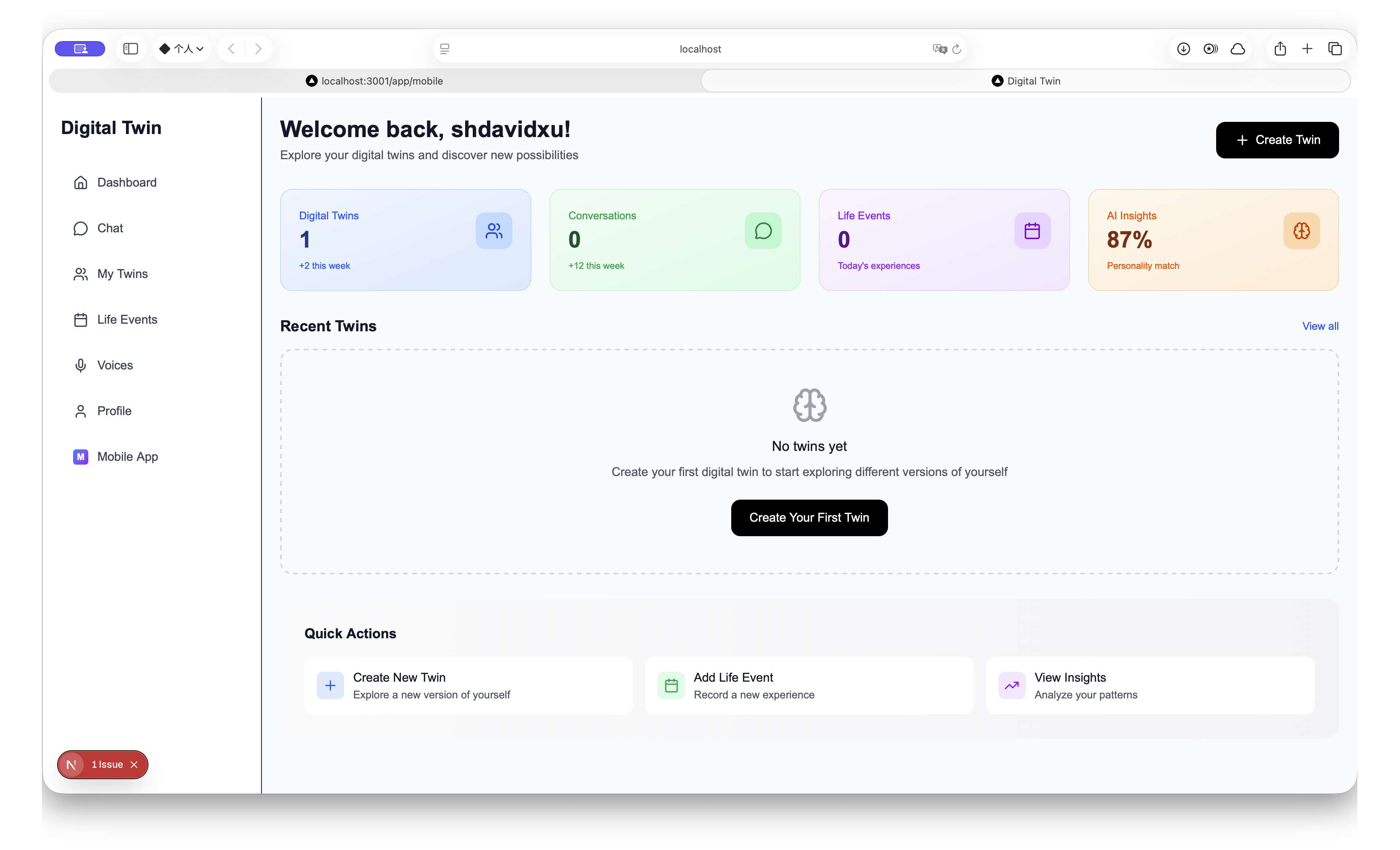Viewport: 1400px width, 850px height.
Task: Go to Voices in the sidebar
Action: pyautogui.click(x=115, y=366)
